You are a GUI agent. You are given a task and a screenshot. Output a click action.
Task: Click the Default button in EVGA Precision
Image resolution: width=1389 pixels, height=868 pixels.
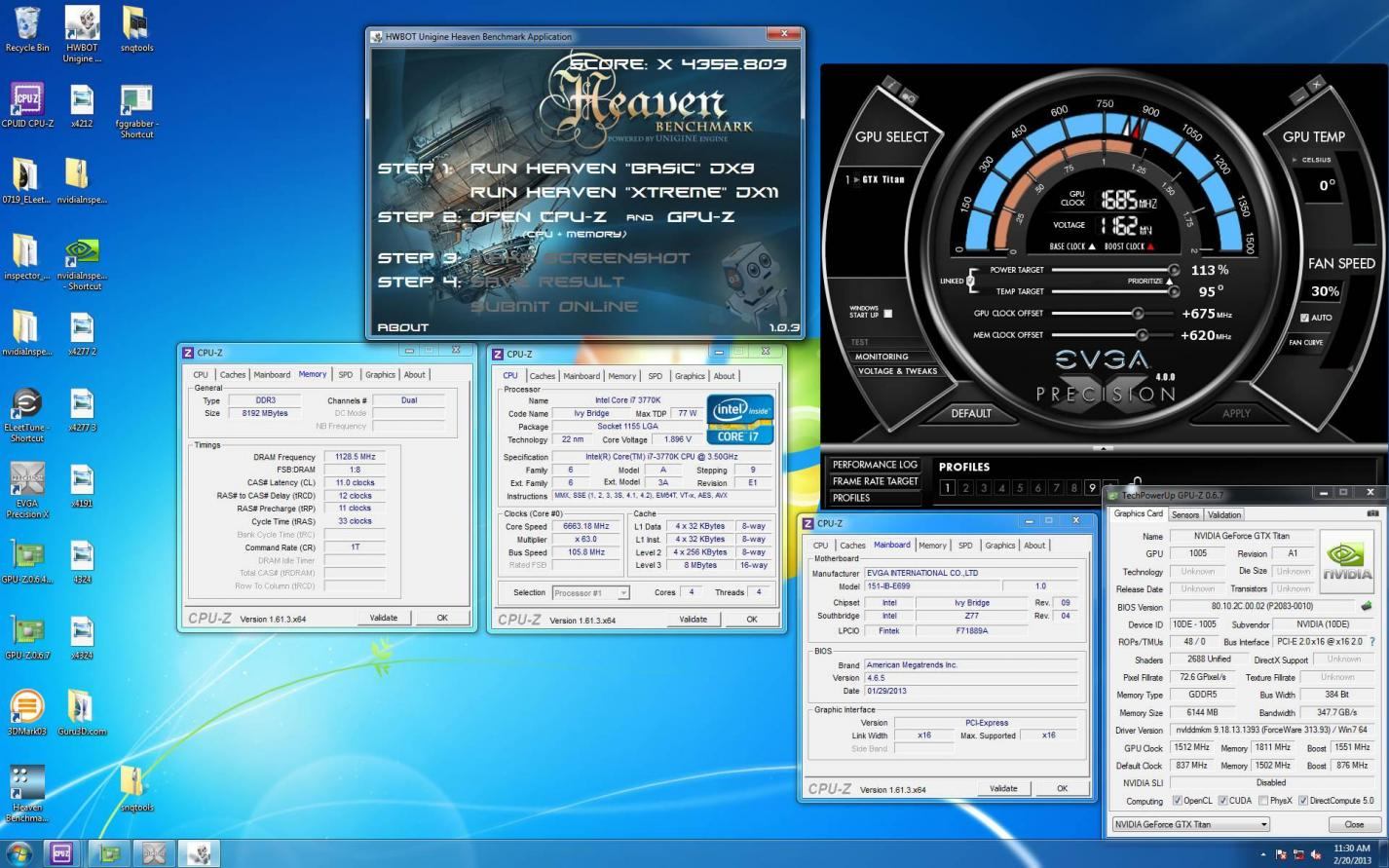point(971,413)
